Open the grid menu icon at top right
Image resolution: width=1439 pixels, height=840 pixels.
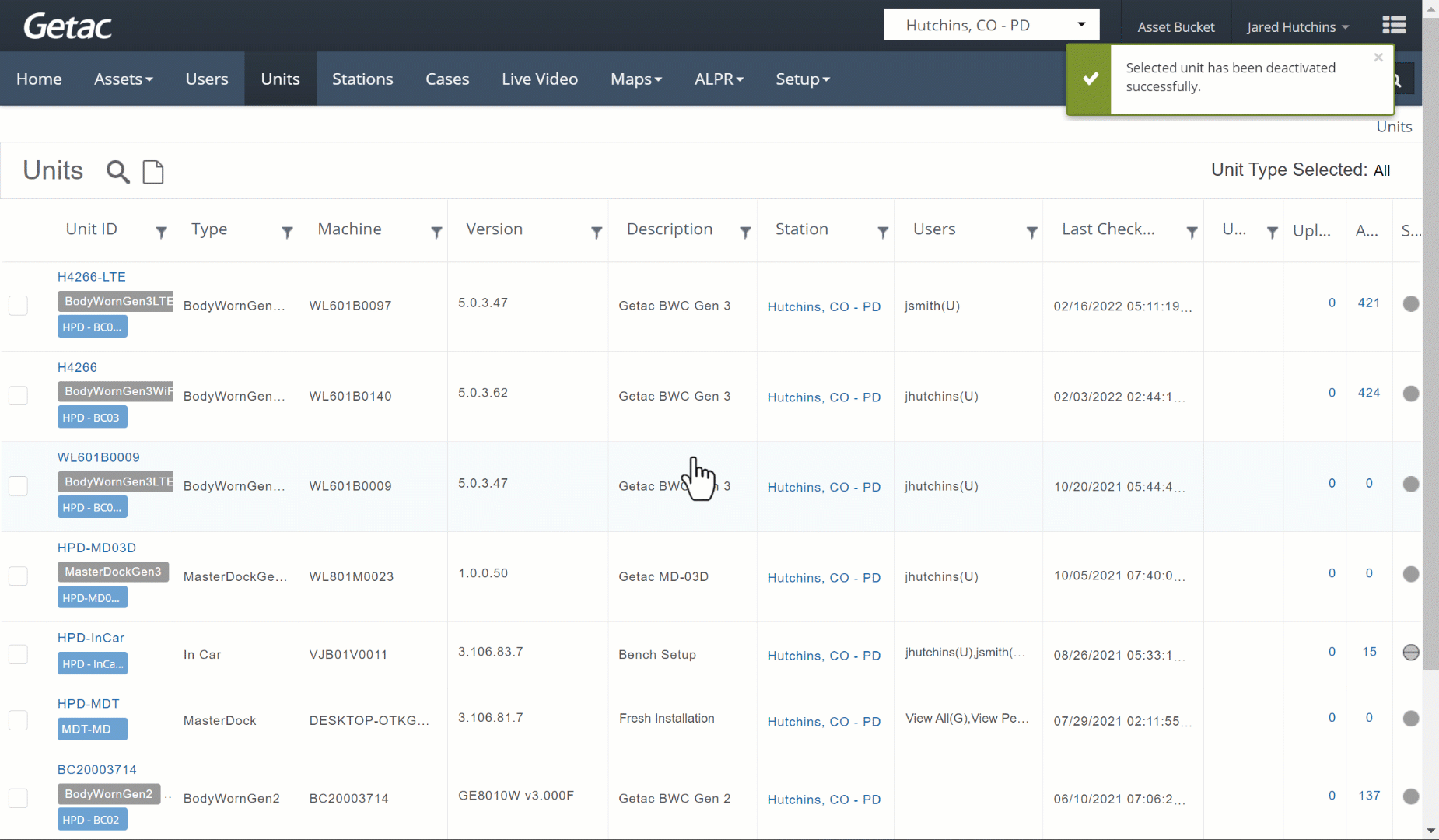1394,26
